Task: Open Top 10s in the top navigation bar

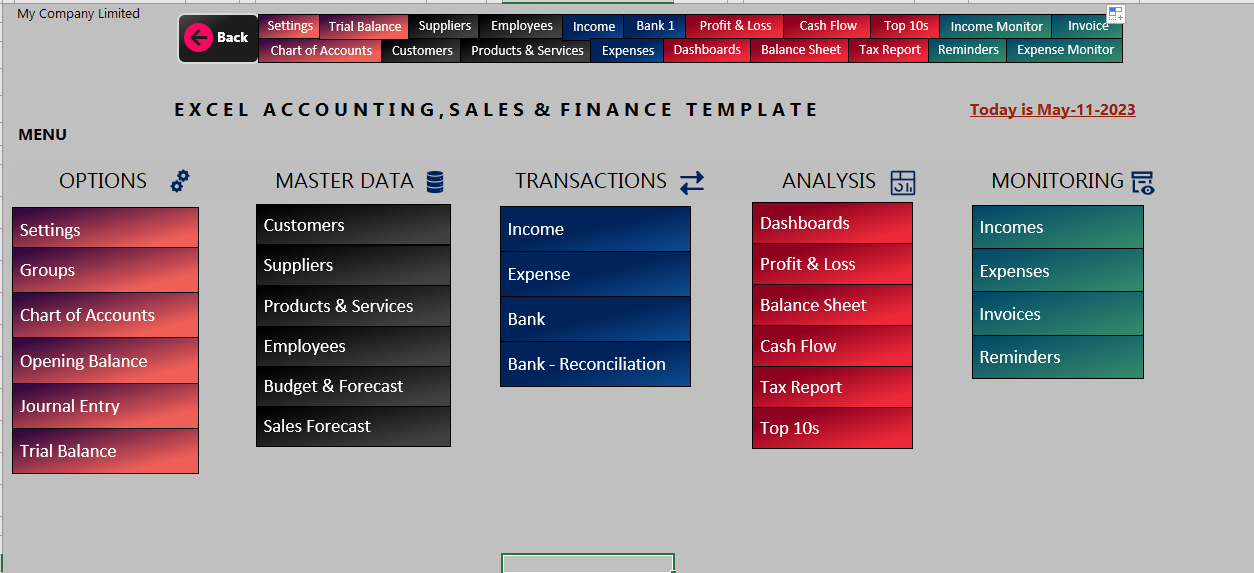Action: click(x=906, y=26)
